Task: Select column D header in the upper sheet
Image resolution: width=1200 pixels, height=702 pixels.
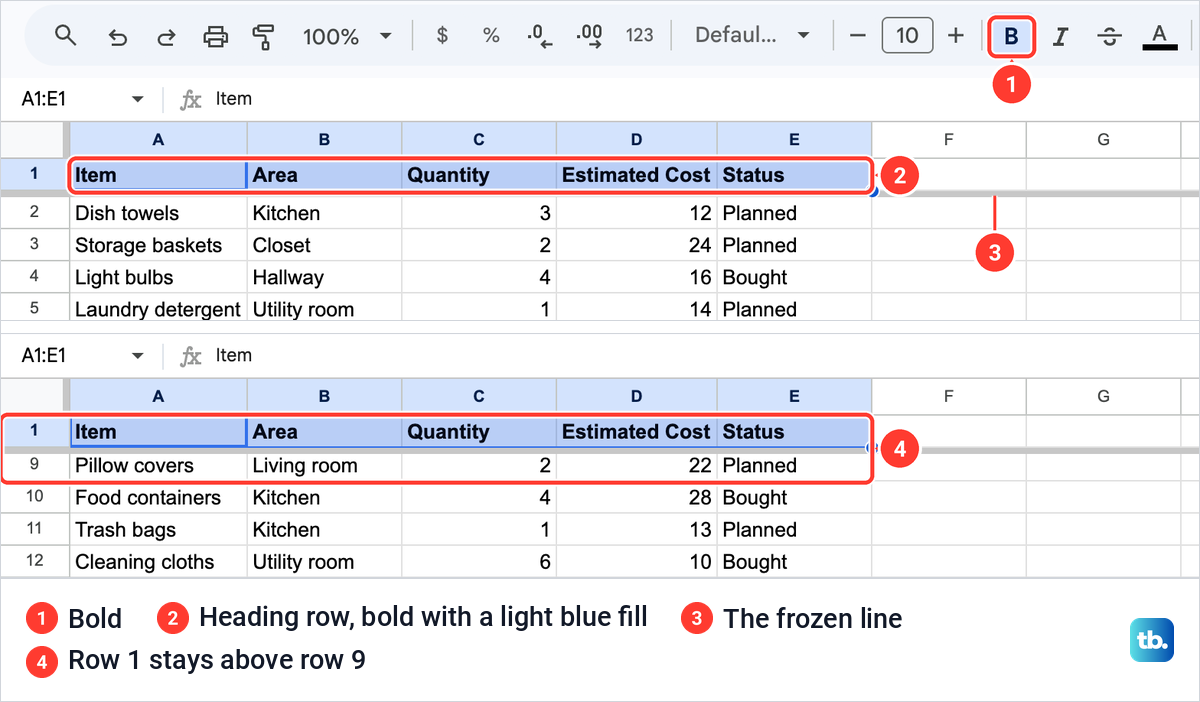Action: coord(637,140)
